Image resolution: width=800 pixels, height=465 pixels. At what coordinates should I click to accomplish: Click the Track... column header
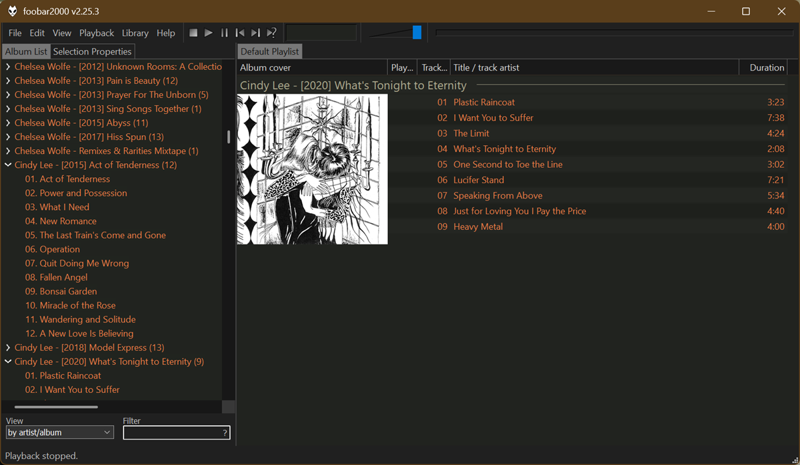[434, 67]
